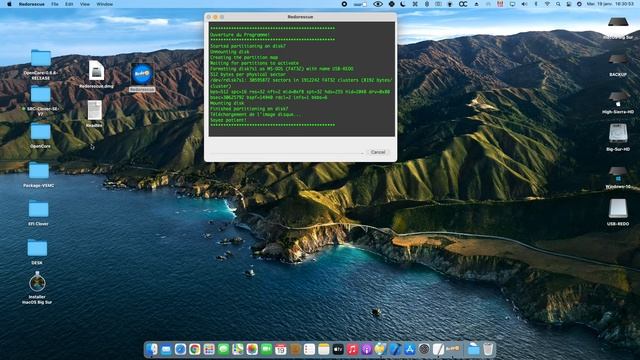
Task: Select the EFI Clover folder icon
Action: click(x=38, y=209)
